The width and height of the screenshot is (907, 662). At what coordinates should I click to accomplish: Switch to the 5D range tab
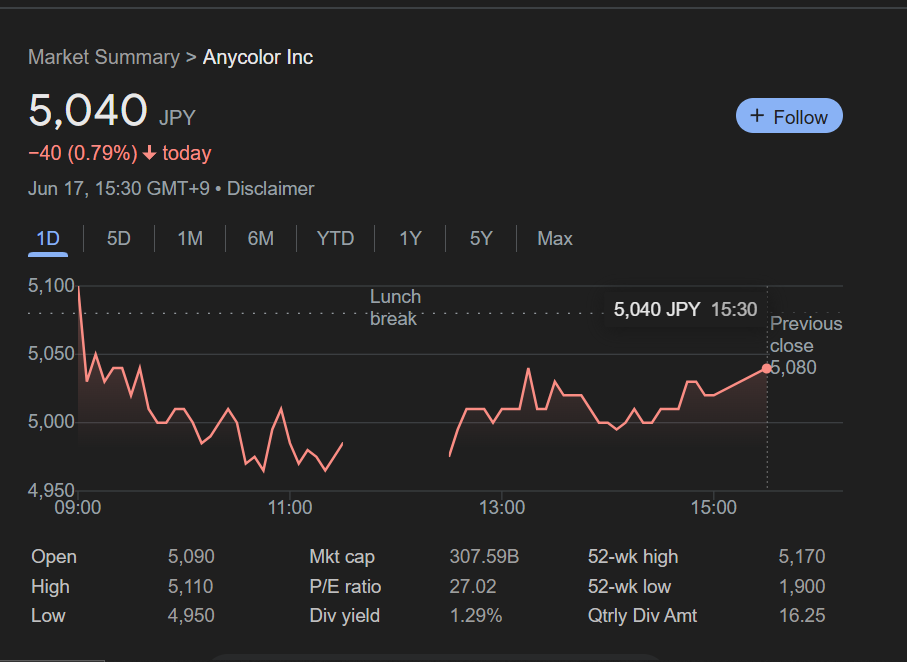pos(119,238)
